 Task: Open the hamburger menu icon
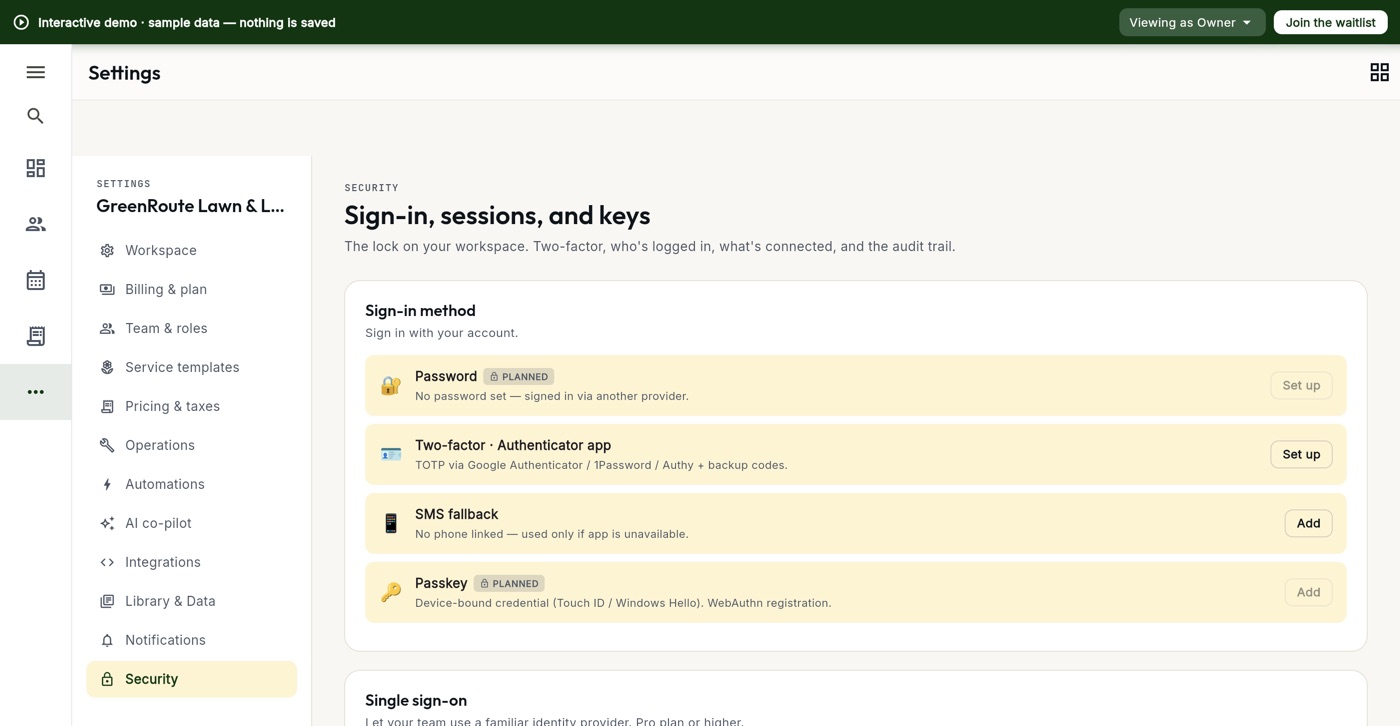tap(35, 72)
